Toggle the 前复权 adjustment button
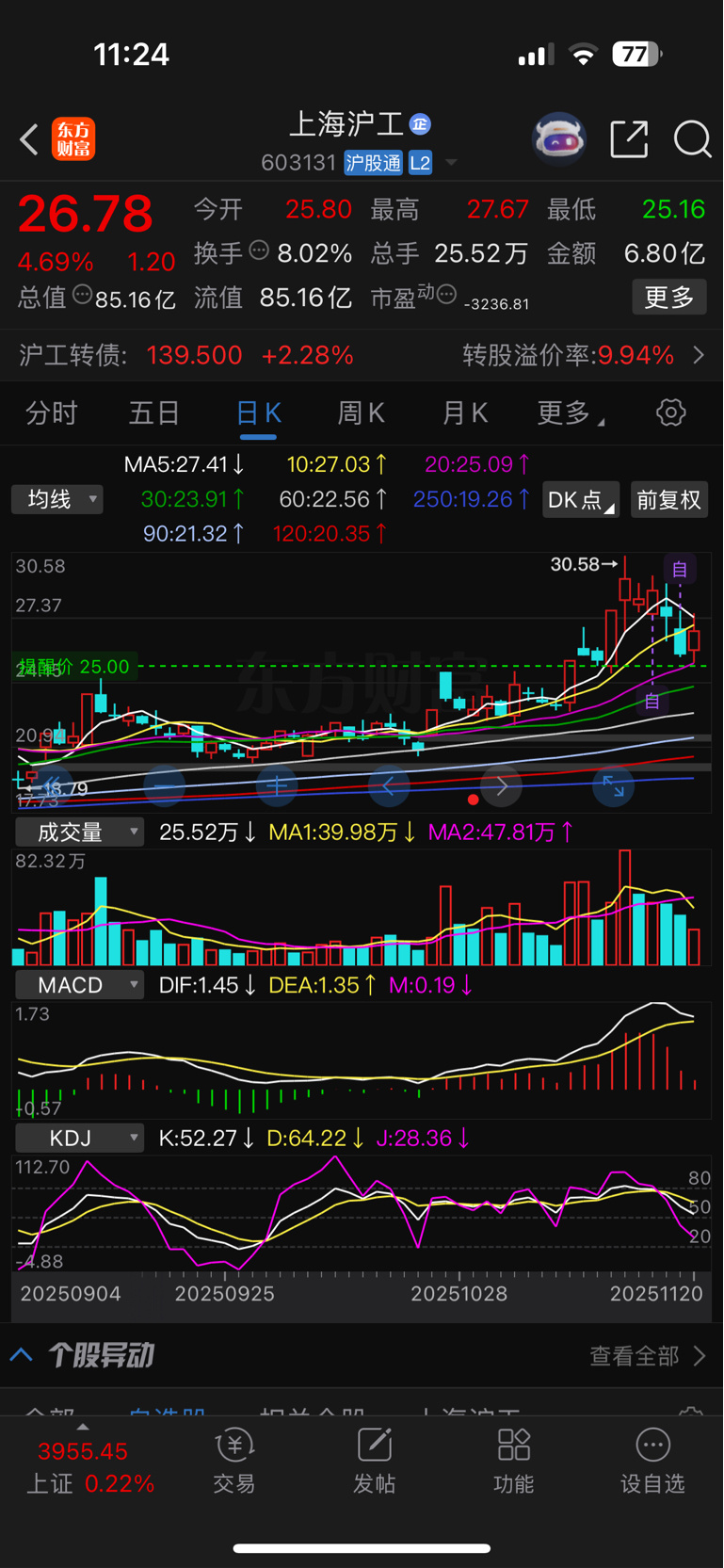Screen dimensions: 724x1568 click(x=669, y=499)
